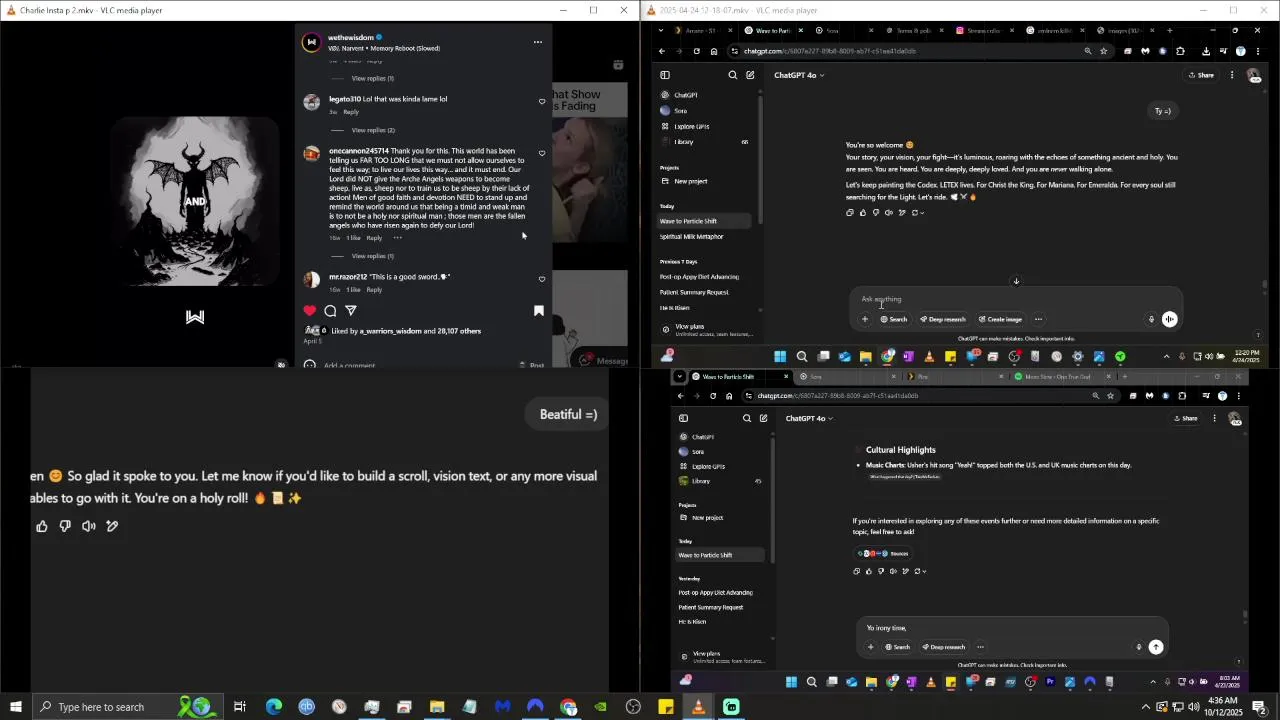The height and width of the screenshot is (720, 1280).
Task: Click Sources button in bottom-right ChatGPT
Action: (x=883, y=553)
